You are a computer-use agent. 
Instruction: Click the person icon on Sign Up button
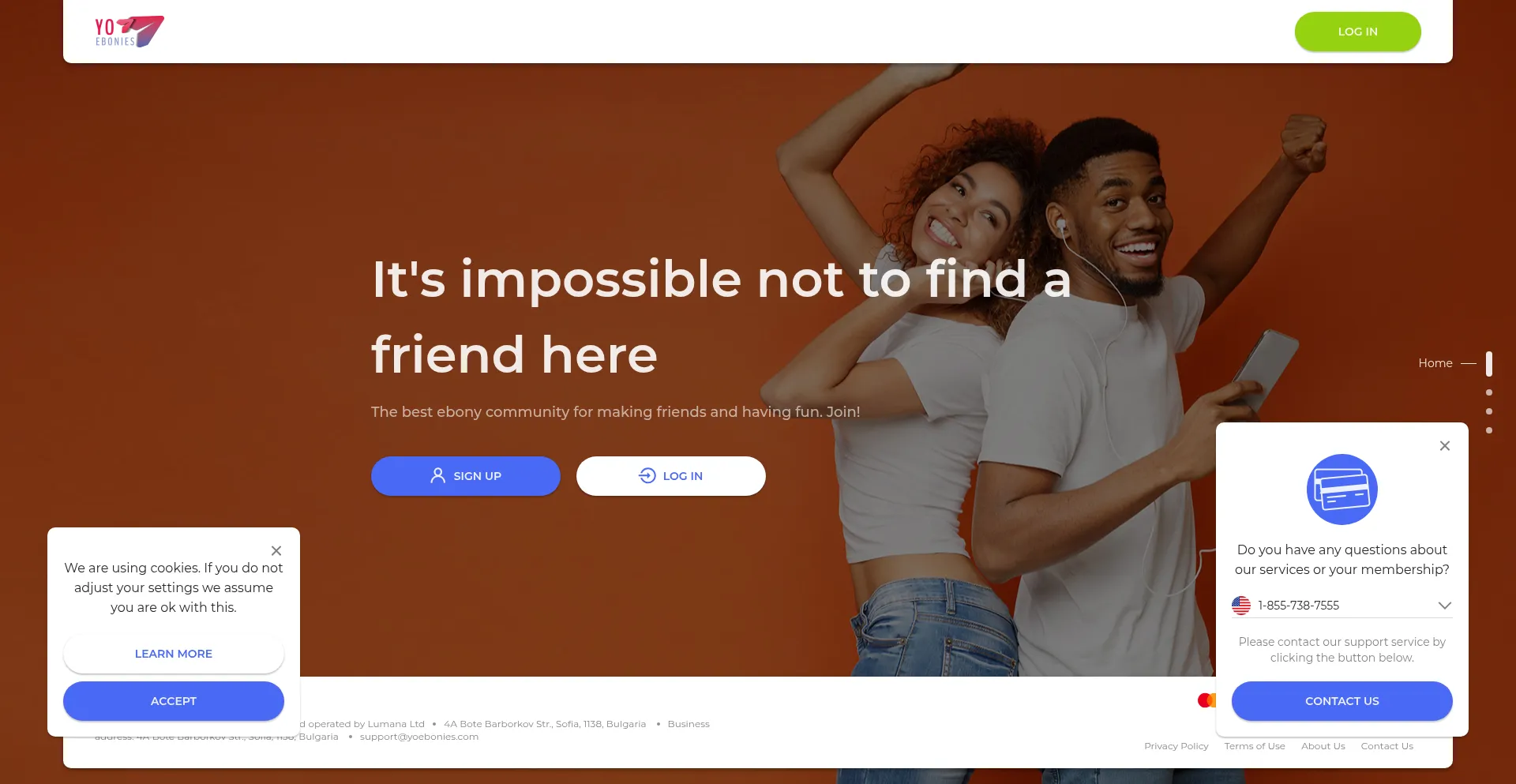(437, 475)
